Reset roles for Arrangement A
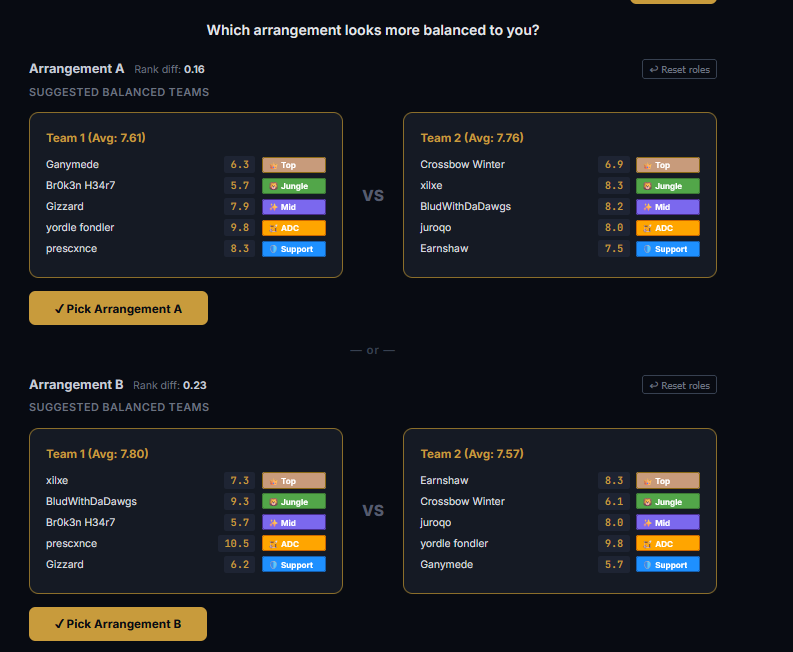The width and height of the screenshot is (793, 652). (x=679, y=69)
